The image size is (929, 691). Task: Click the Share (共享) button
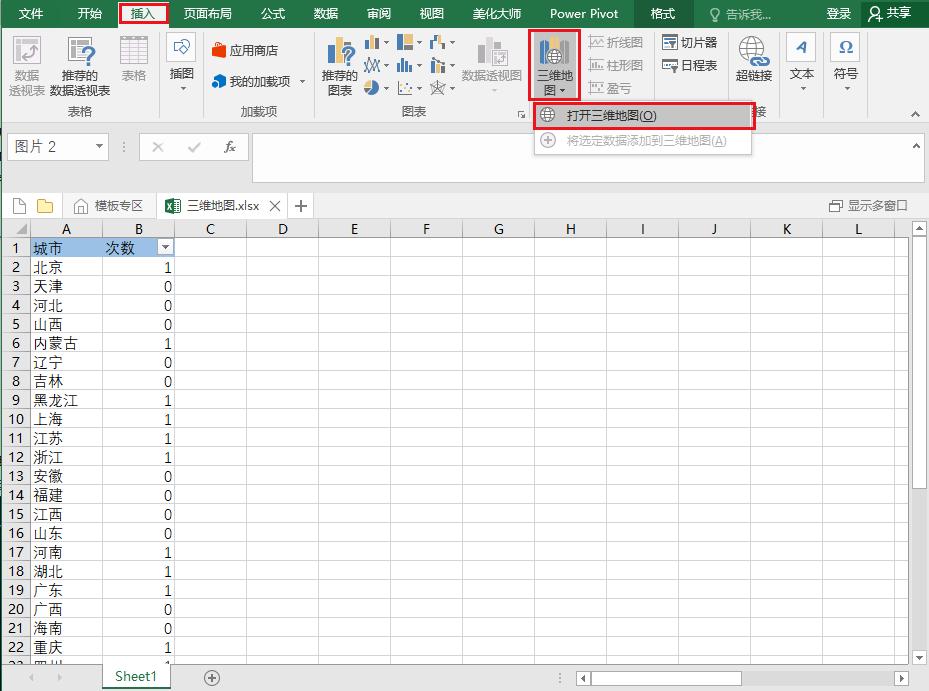(890, 14)
